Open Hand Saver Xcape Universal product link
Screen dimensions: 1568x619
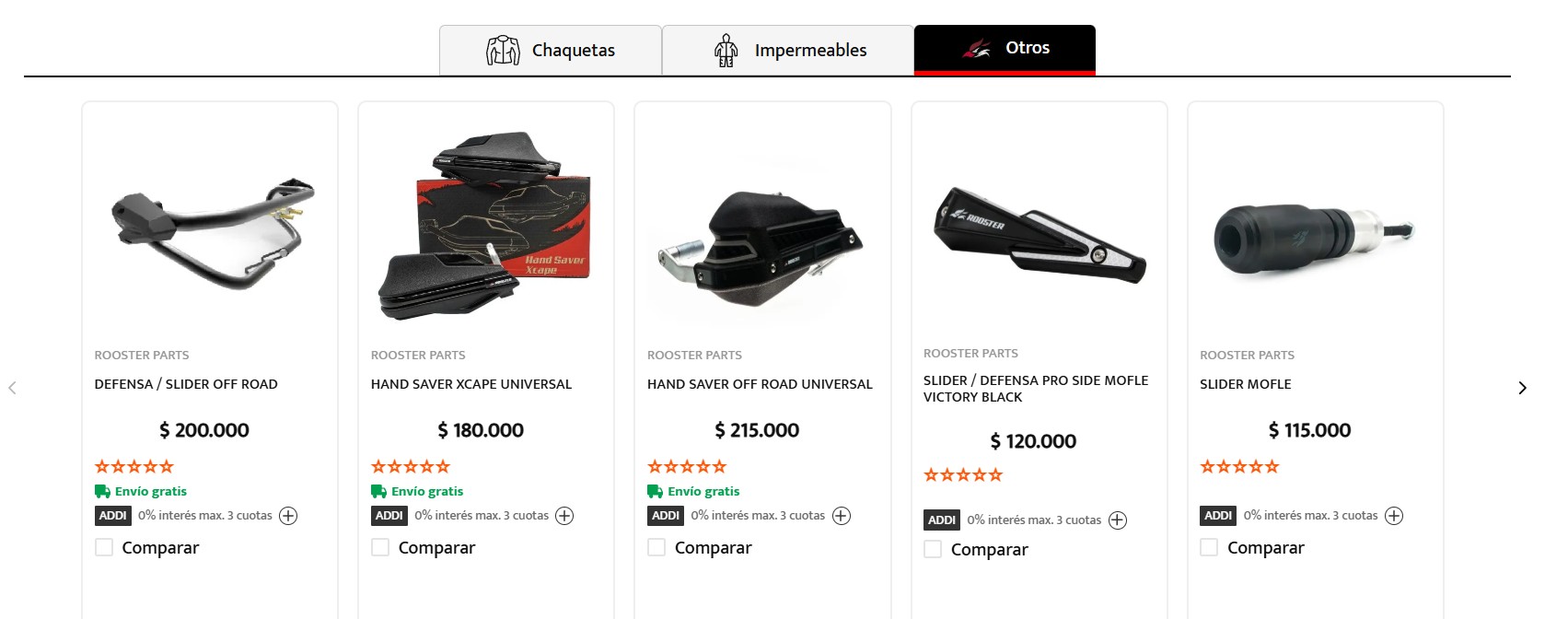pyautogui.click(x=471, y=384)
